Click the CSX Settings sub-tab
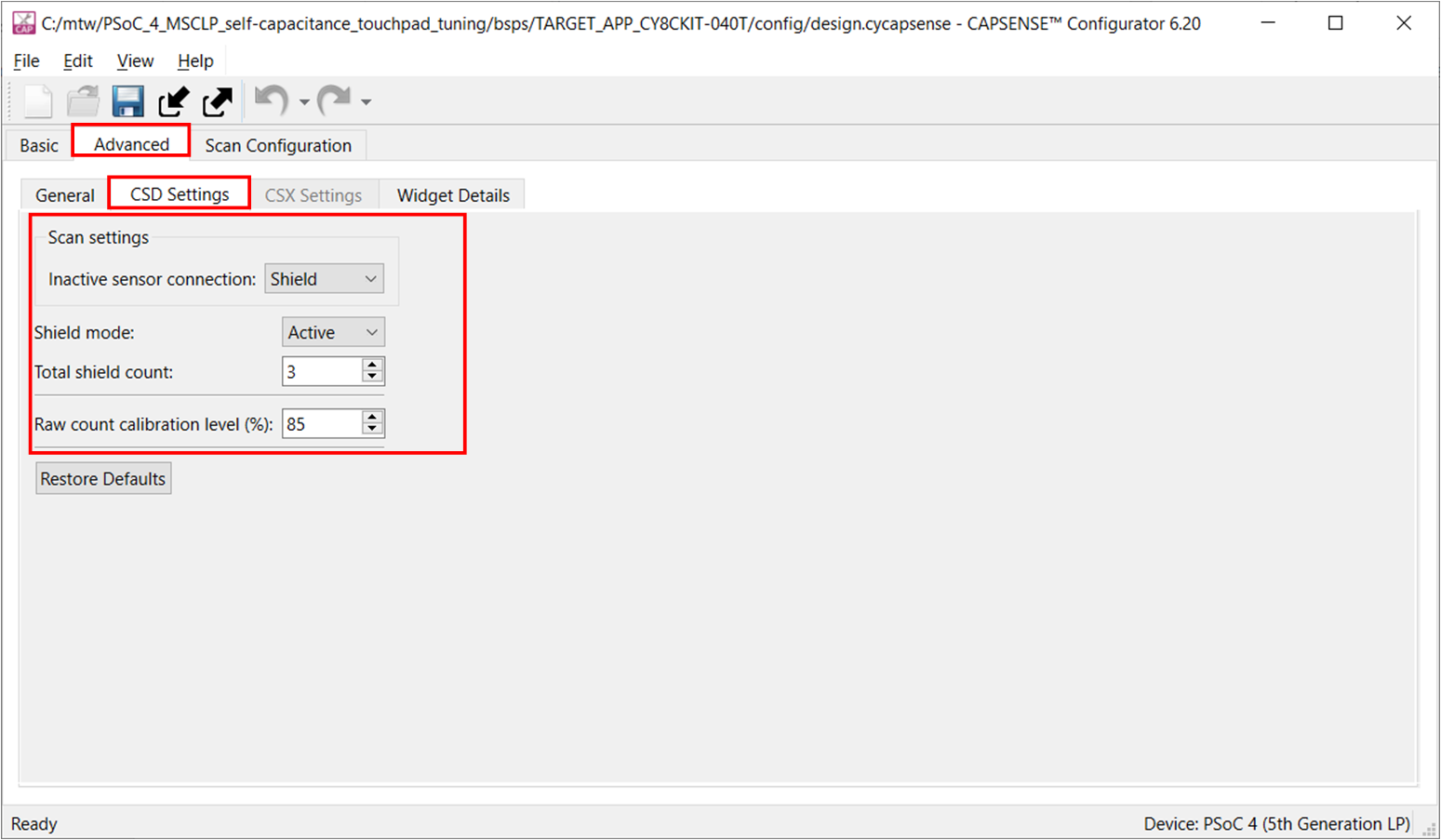 pos(314,195)
